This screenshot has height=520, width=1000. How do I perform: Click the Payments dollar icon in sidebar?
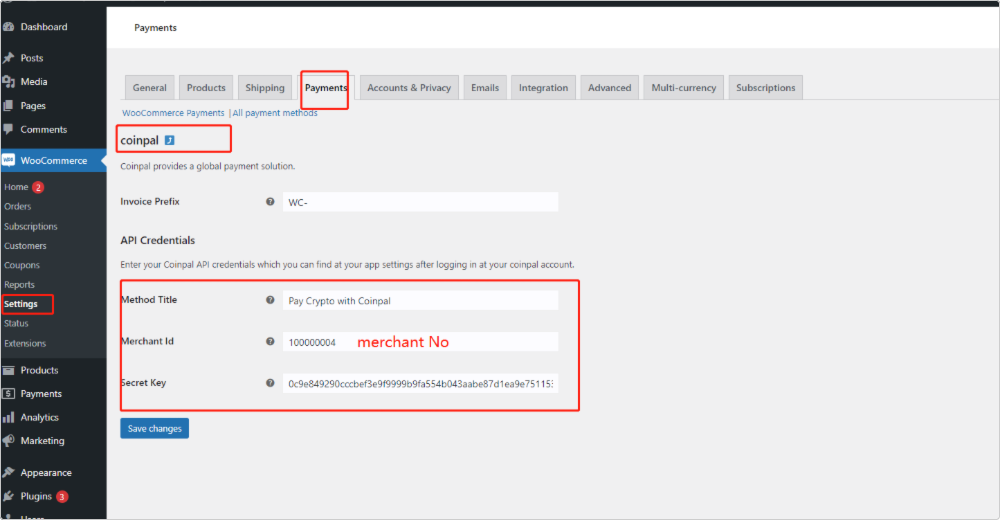(x=8, y=394)
